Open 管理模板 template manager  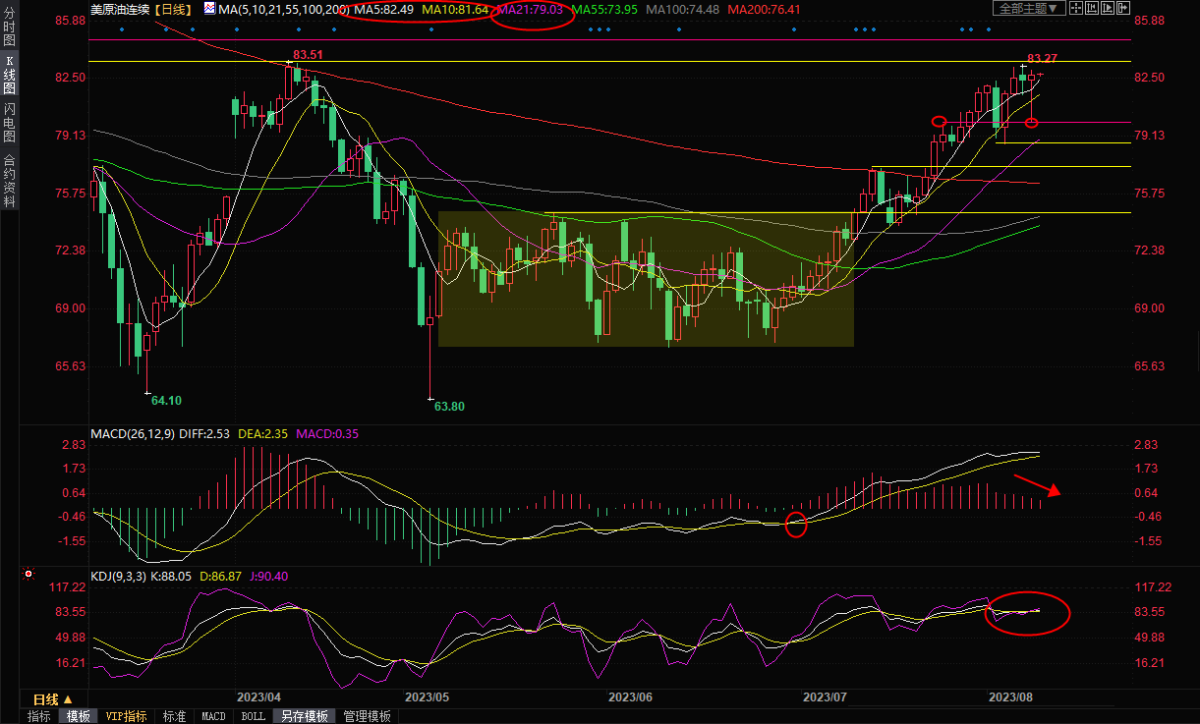(x=367, y=716)
